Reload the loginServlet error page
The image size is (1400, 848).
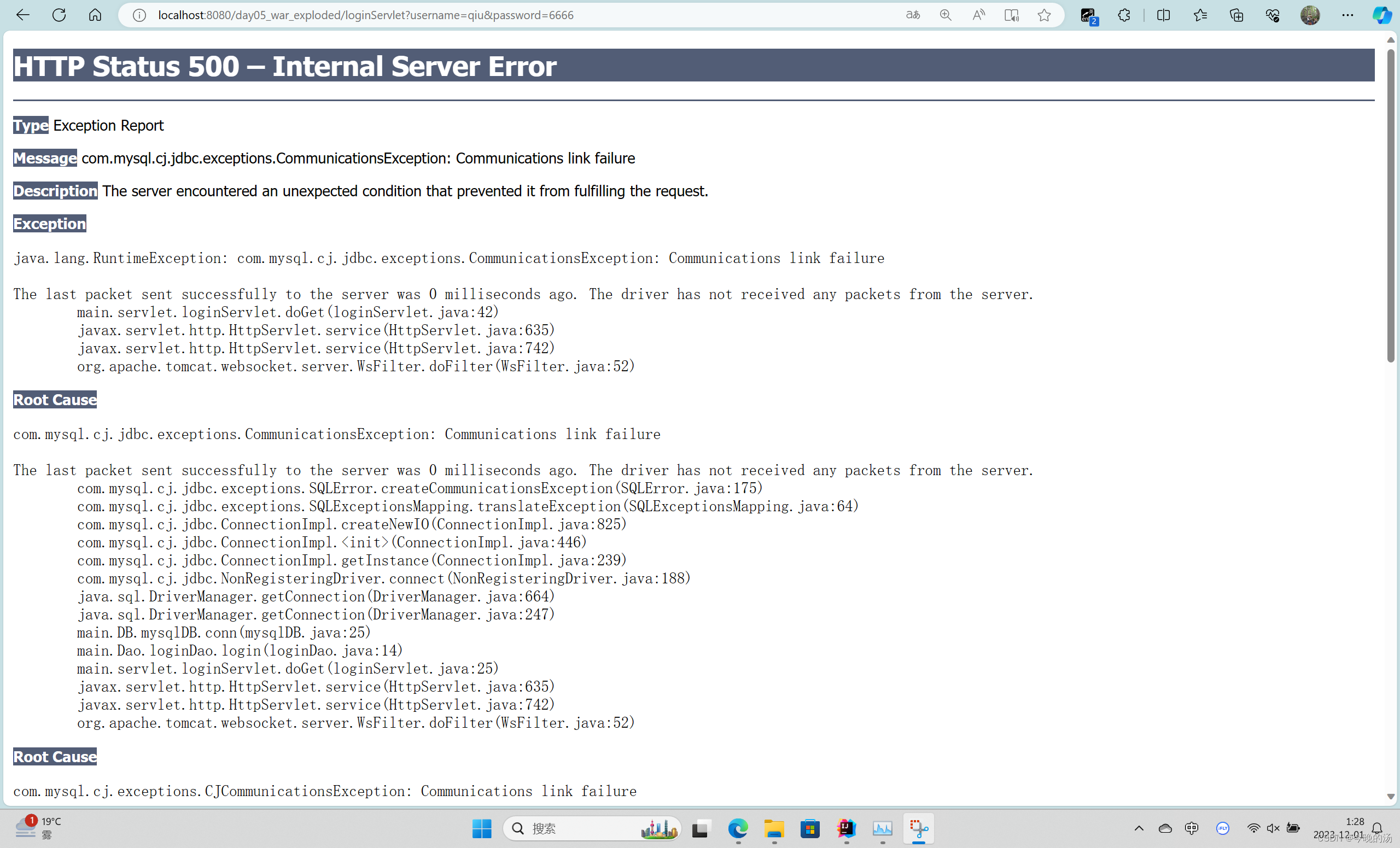(59, 15)
